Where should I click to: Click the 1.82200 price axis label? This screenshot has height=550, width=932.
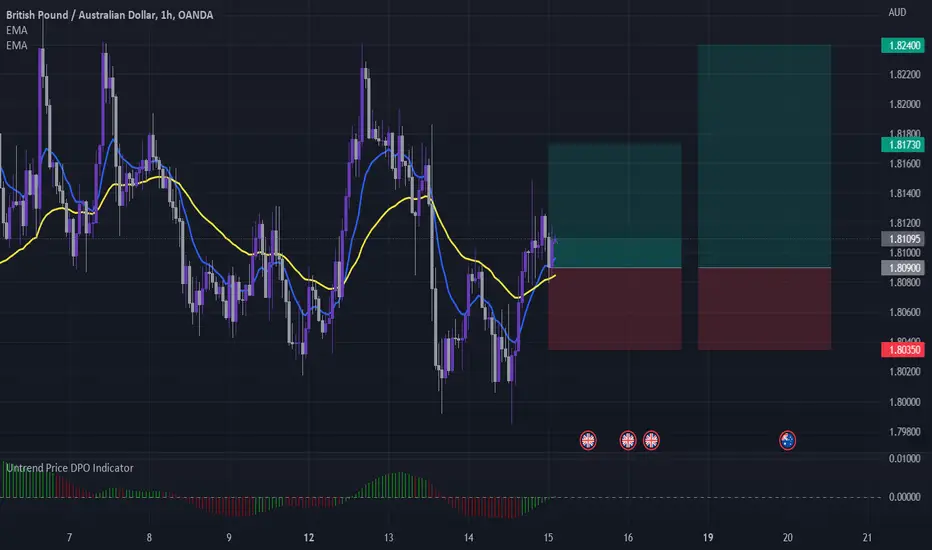click(x=905, y=74)
